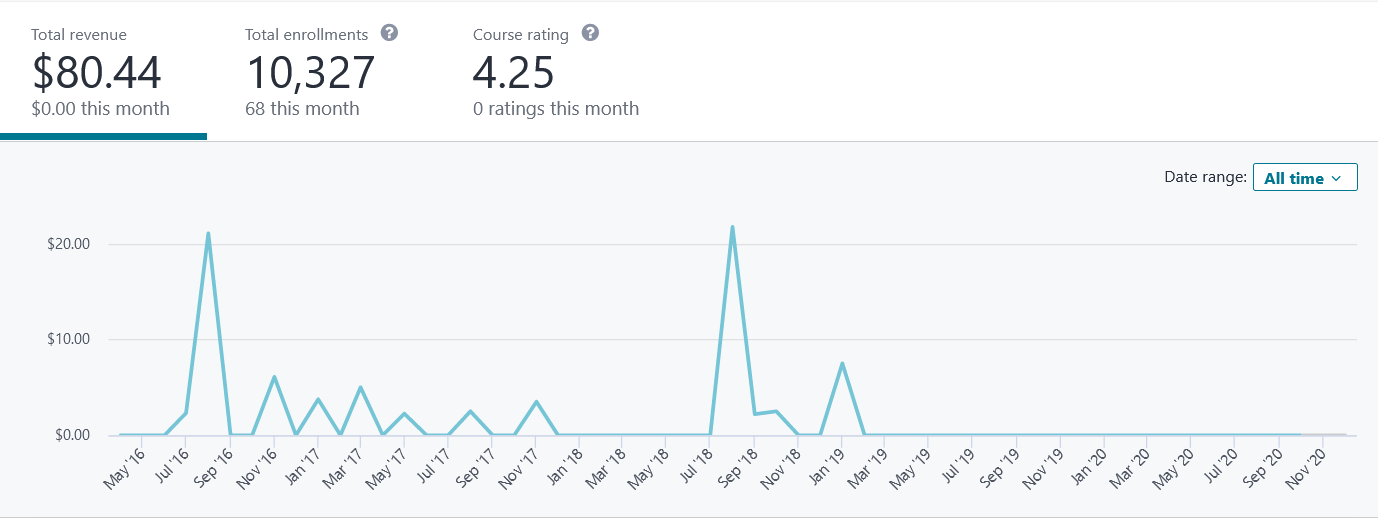Switch to the Total enrollments tab

pos(322,71)
